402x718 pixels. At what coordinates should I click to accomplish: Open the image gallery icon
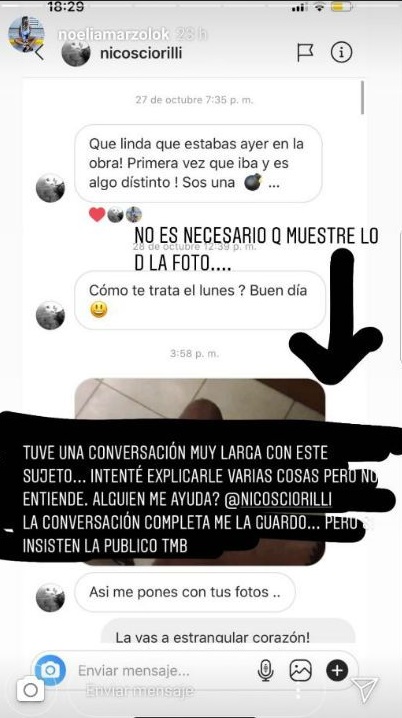pos(301,671)
